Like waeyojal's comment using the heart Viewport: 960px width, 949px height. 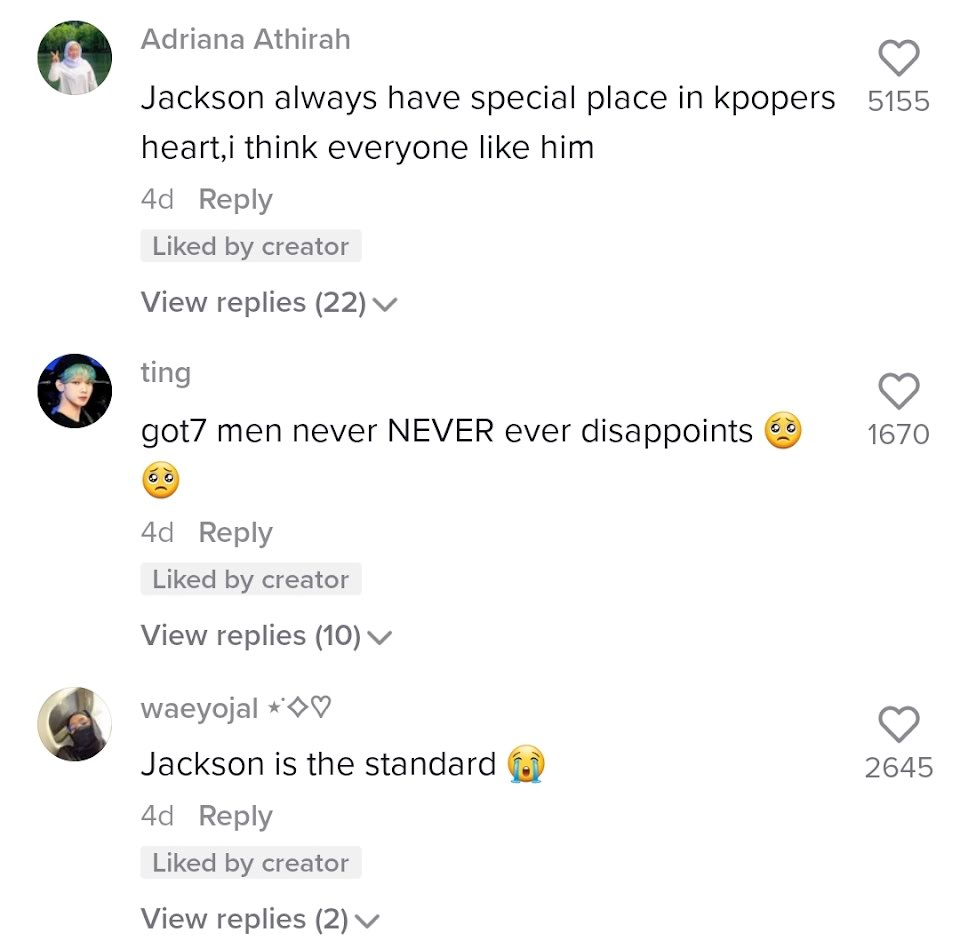899,724
